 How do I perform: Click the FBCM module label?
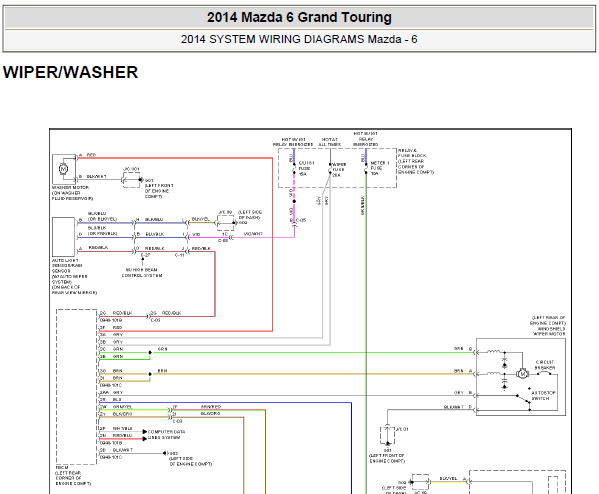(62, 468)
